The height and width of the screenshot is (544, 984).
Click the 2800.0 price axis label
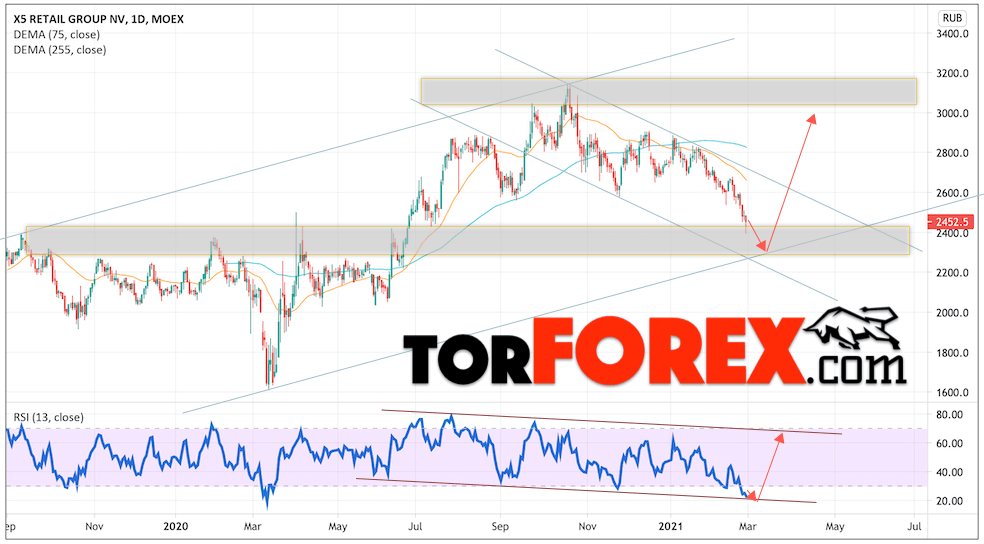tap(953, 153)
